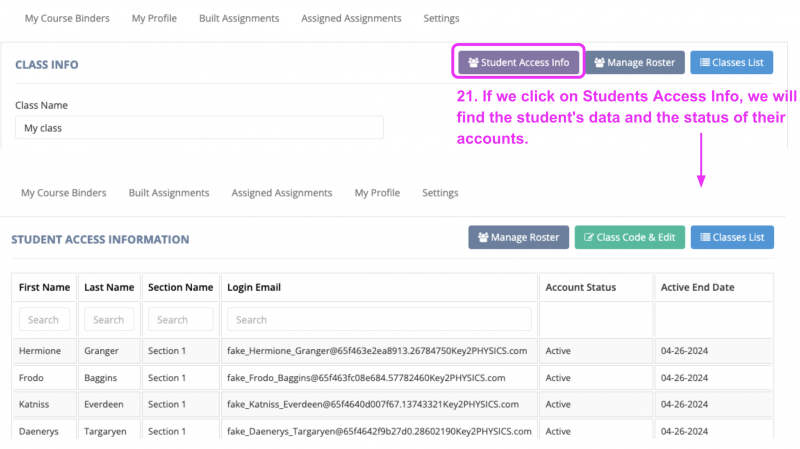Open Manage Roster in Class Info header

pyautogui.click(x=634, y=63)
